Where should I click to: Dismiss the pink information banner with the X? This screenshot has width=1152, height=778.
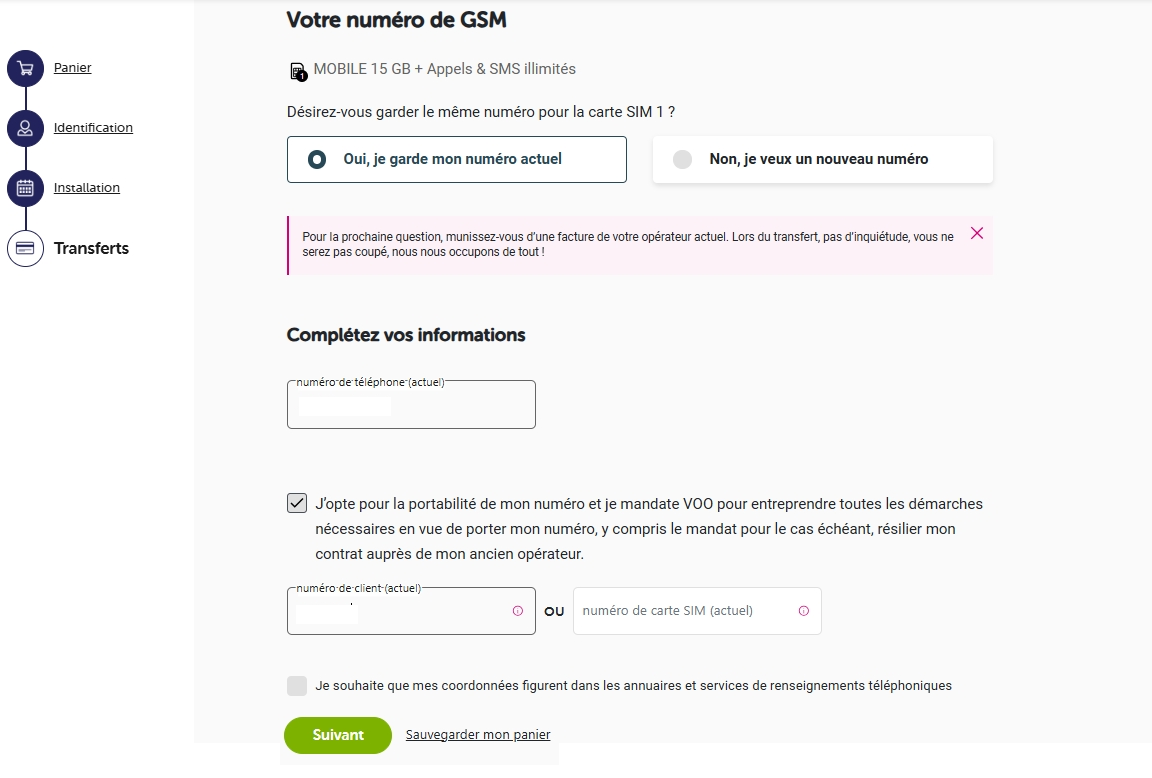(x=977, y=233)
